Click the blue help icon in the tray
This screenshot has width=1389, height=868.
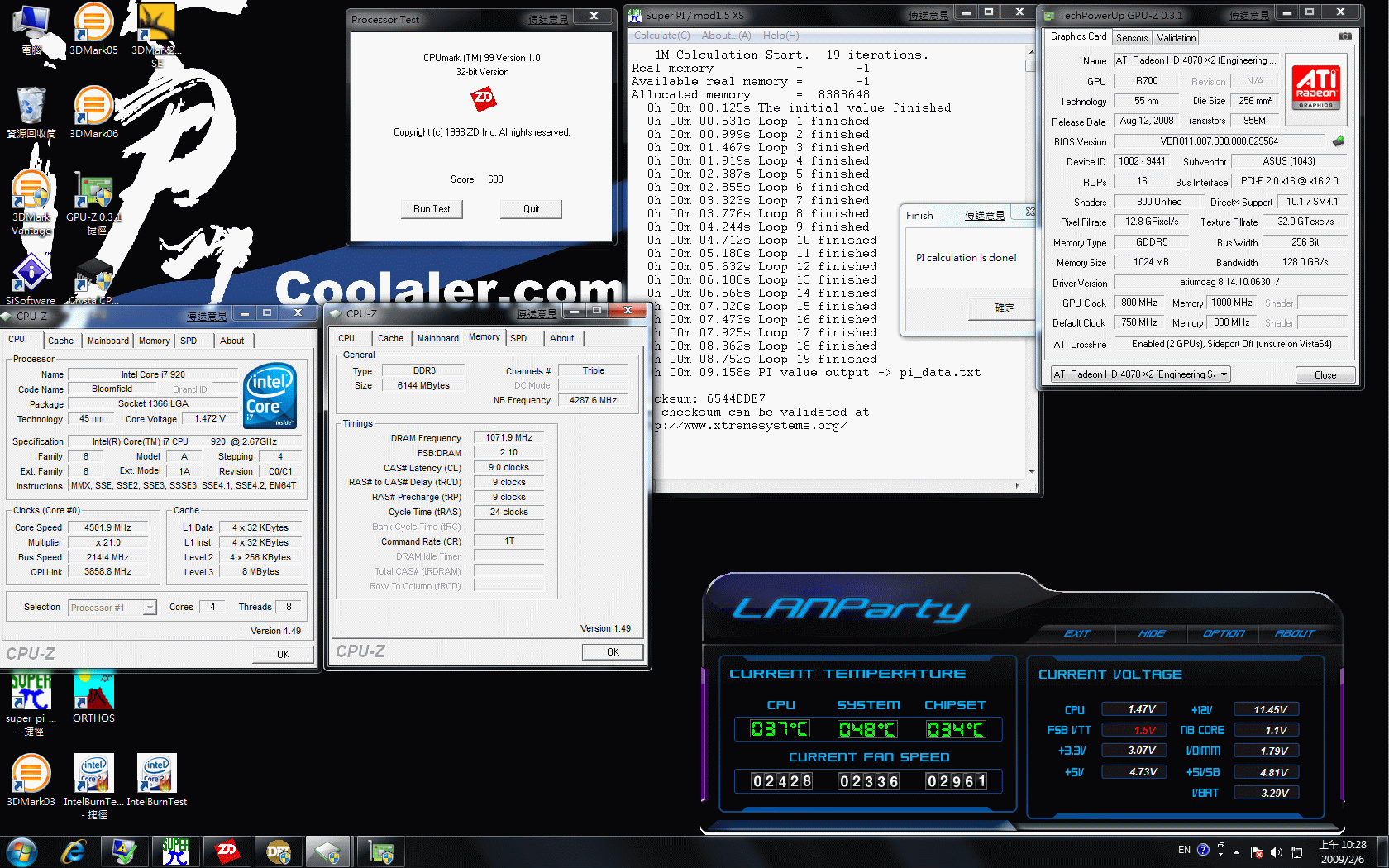click(x=1203, y=850)
